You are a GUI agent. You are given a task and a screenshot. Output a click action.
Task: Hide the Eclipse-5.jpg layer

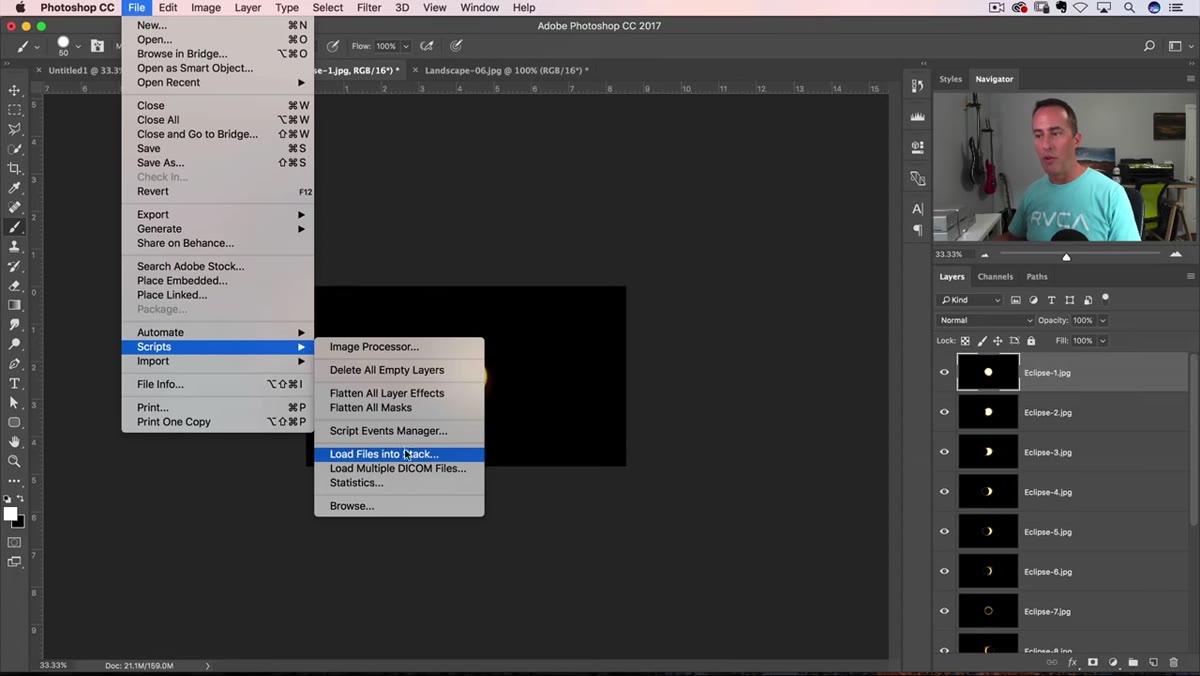944,531
